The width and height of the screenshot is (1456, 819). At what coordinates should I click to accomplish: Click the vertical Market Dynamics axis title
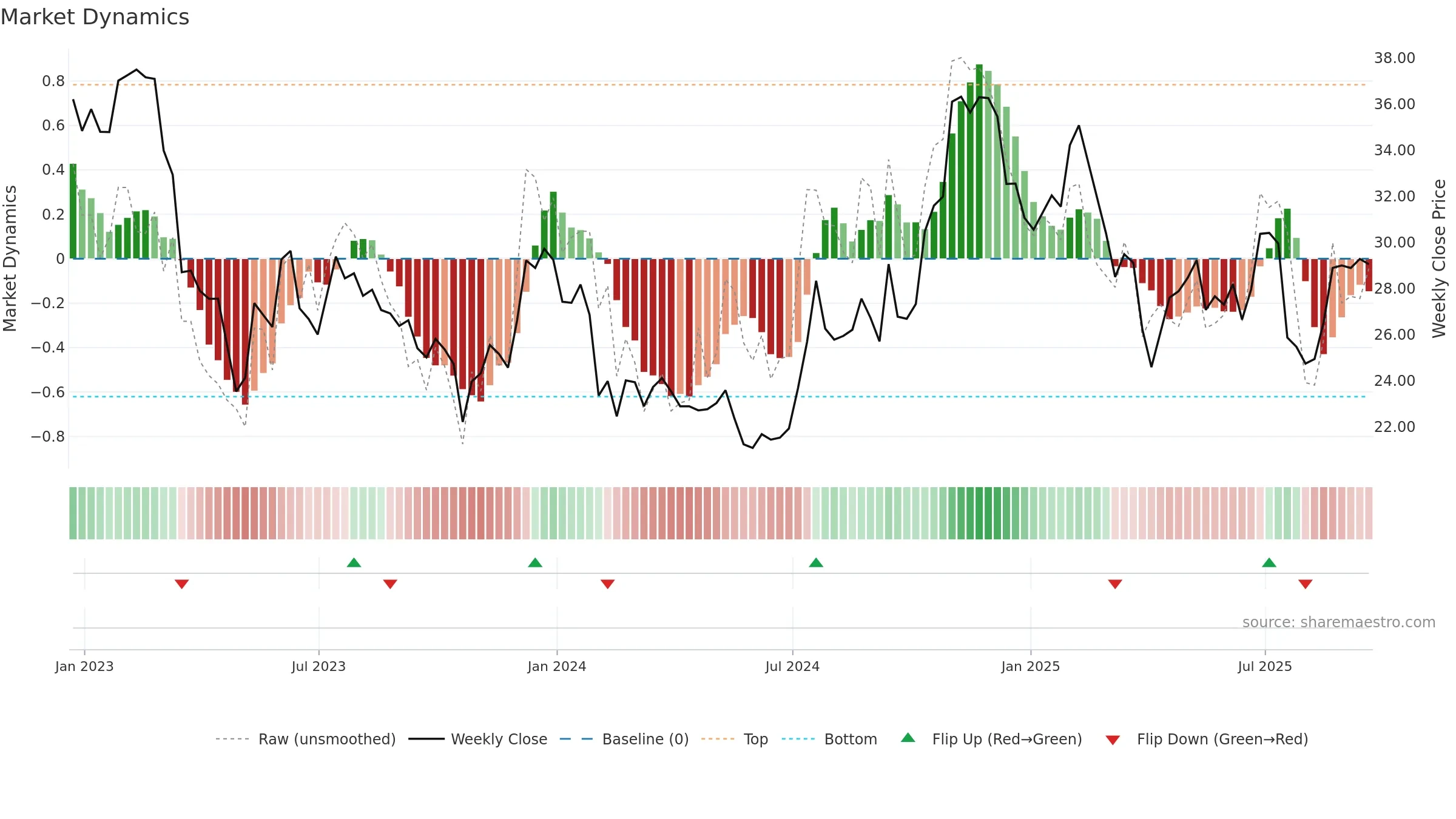[10, 258]
